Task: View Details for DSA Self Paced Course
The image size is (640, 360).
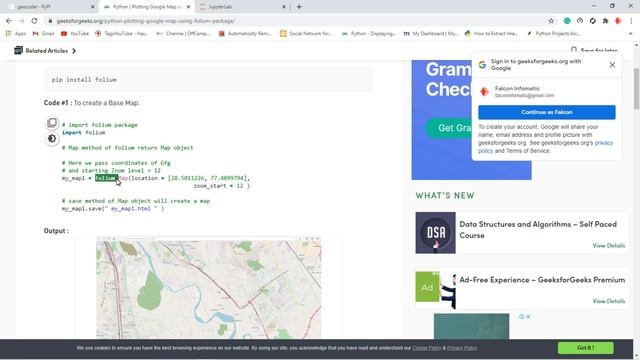Action: pos(609,246)
